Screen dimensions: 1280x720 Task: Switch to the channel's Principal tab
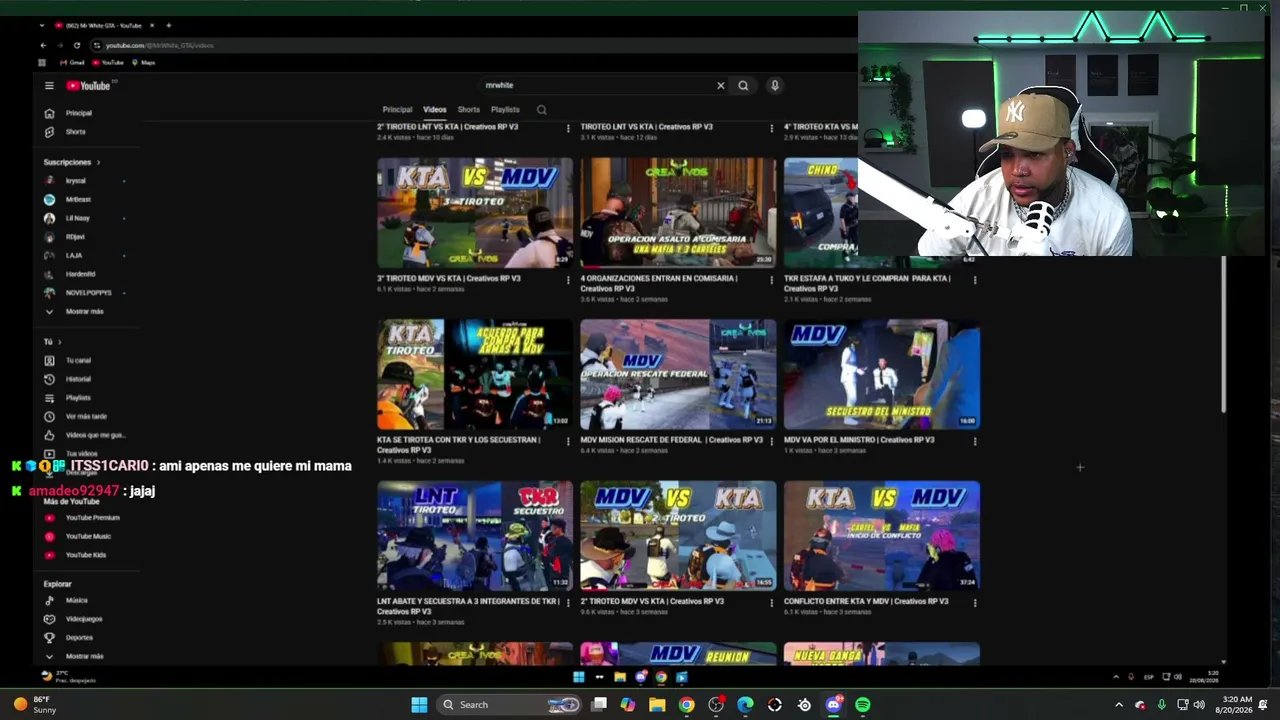397,110
